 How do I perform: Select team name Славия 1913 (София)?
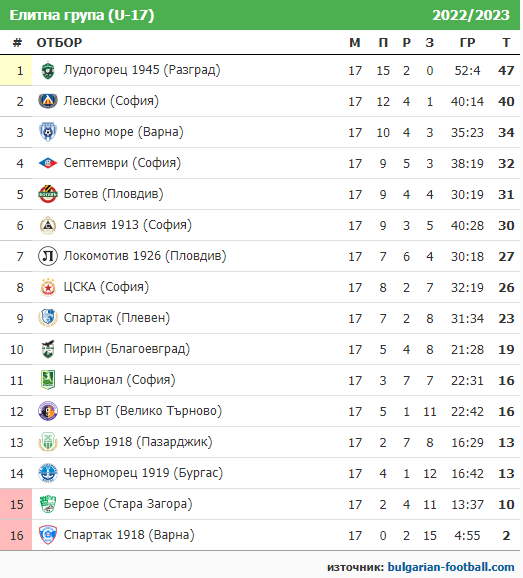(128, 225)
